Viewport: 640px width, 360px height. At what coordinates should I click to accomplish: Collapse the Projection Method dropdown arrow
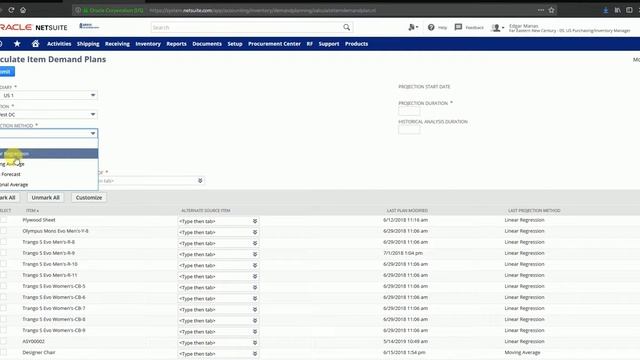[93, 133]
